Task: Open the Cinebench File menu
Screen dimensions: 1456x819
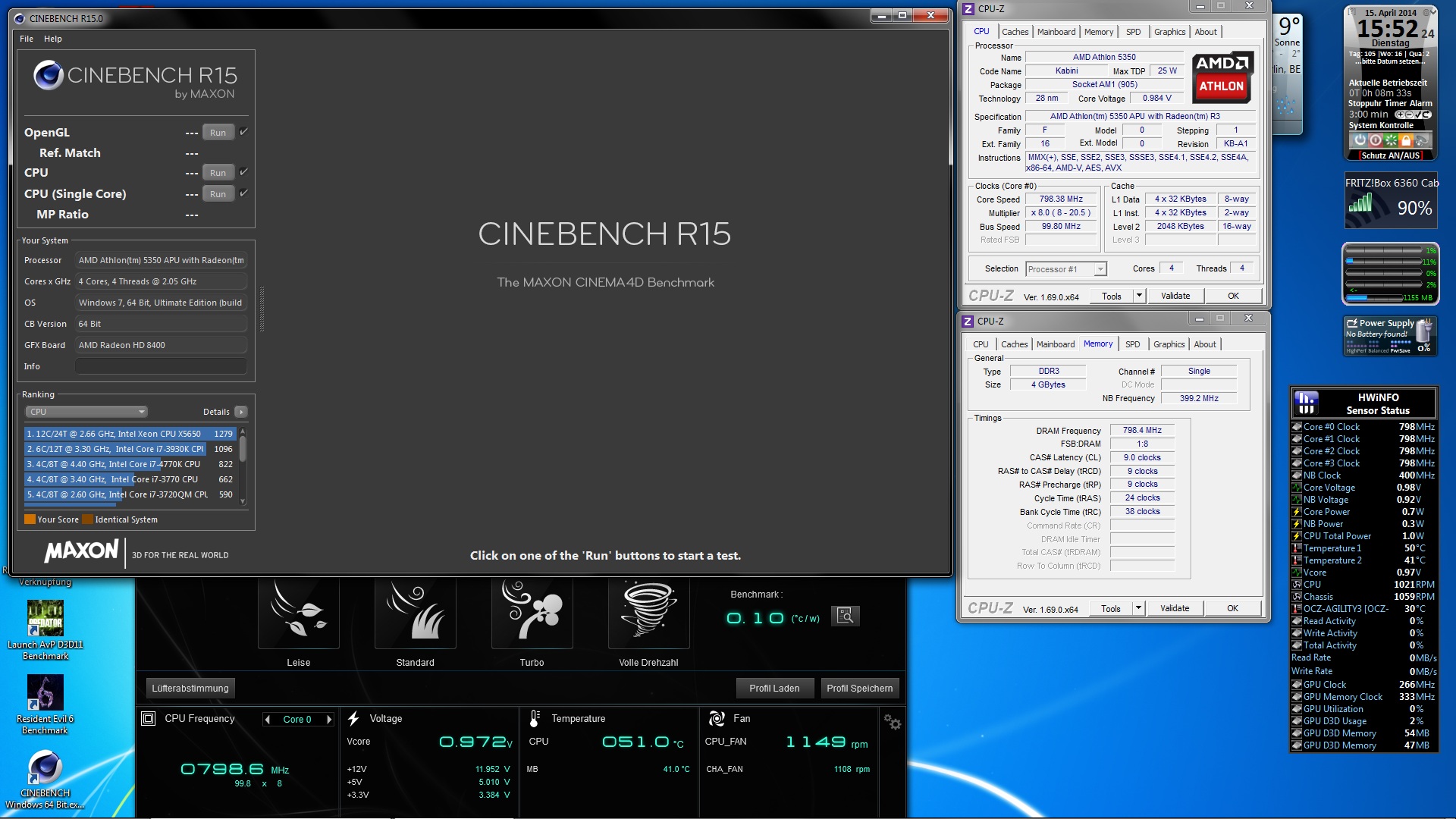Action: 27,39
